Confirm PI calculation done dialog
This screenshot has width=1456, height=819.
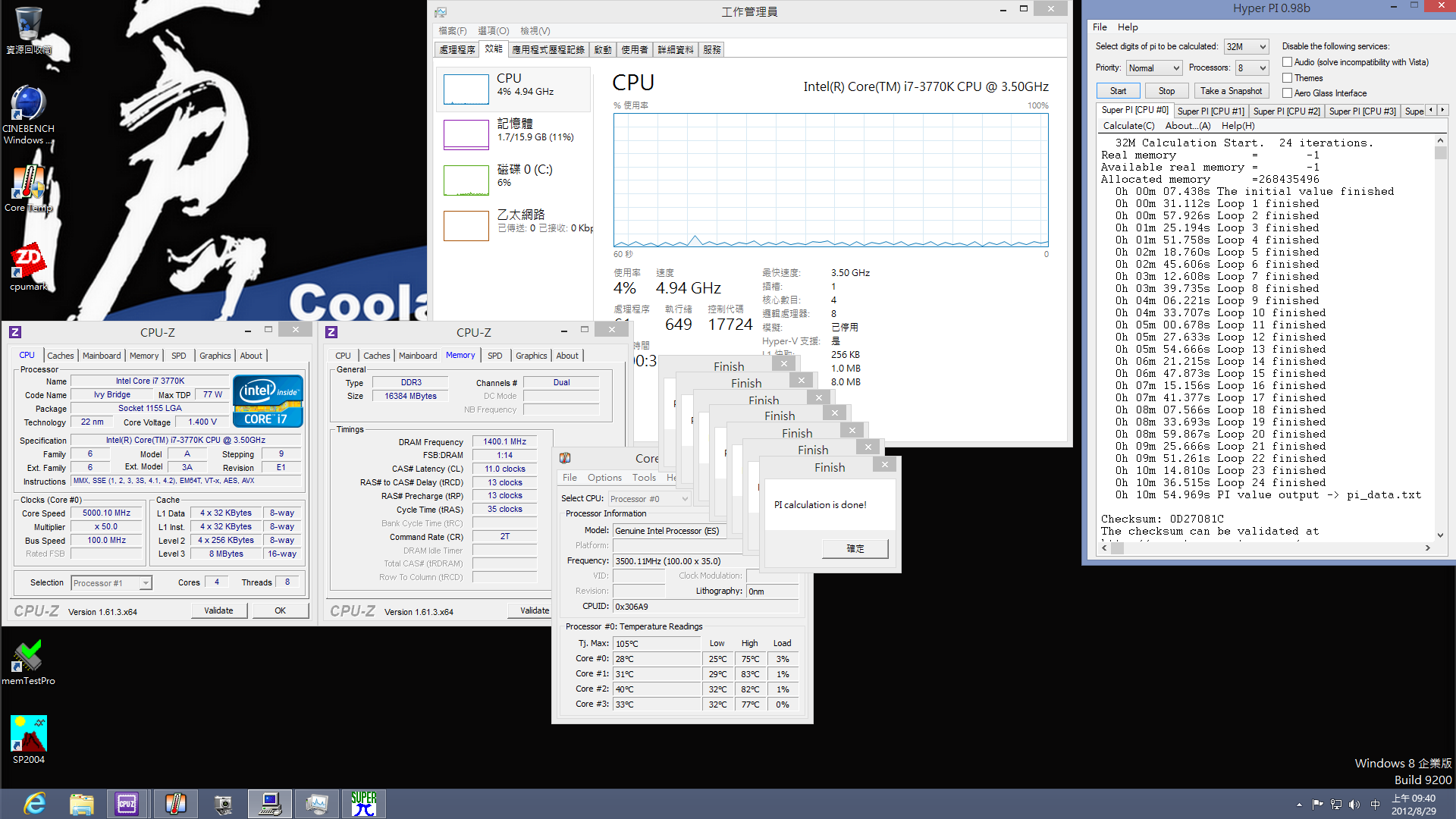point(855,548)
